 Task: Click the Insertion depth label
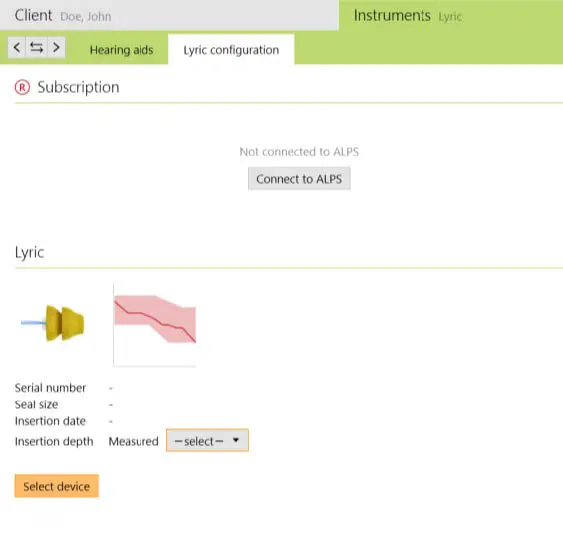[x=54, y=441]
